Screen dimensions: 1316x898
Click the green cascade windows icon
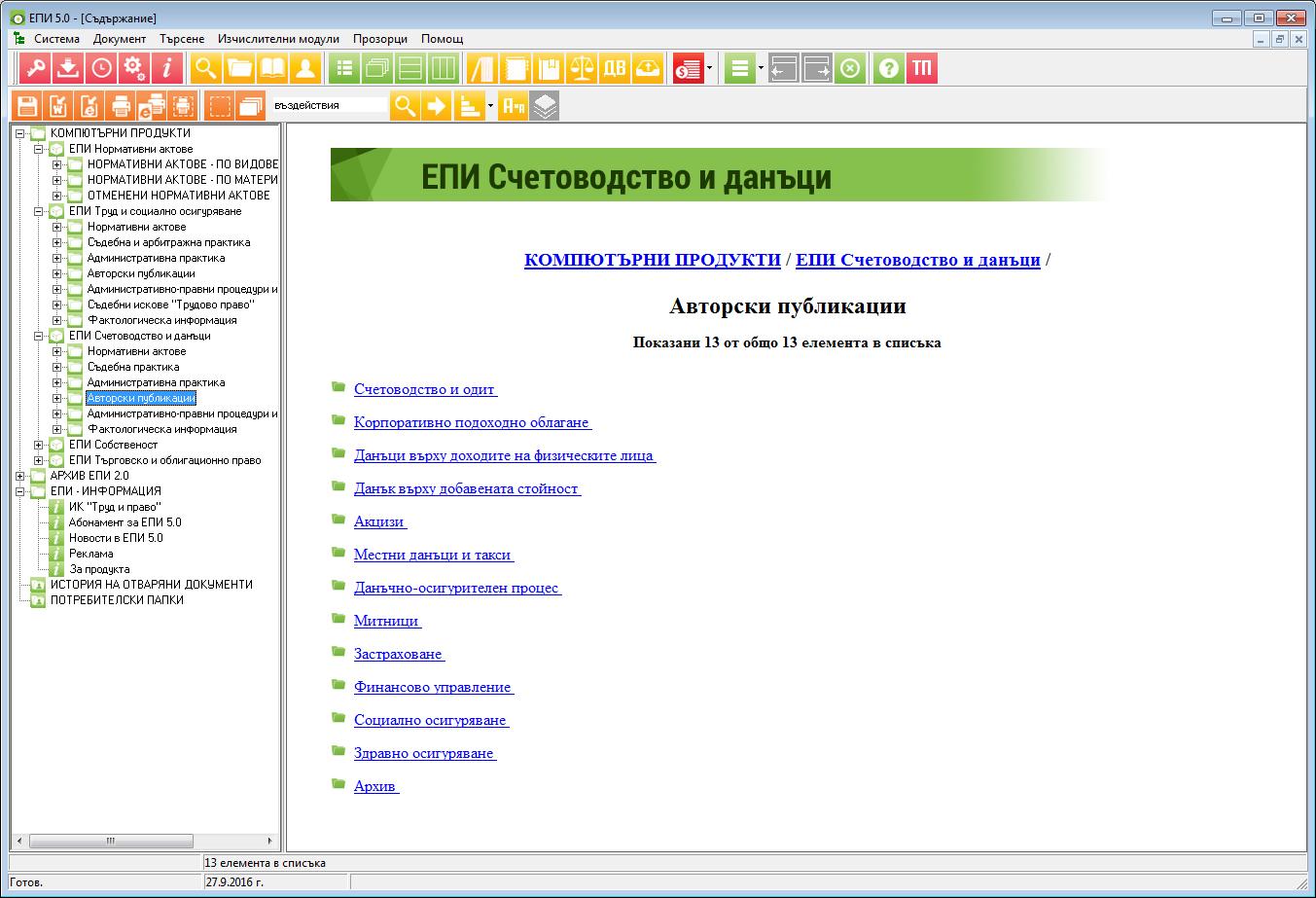(x=377, y=68)
